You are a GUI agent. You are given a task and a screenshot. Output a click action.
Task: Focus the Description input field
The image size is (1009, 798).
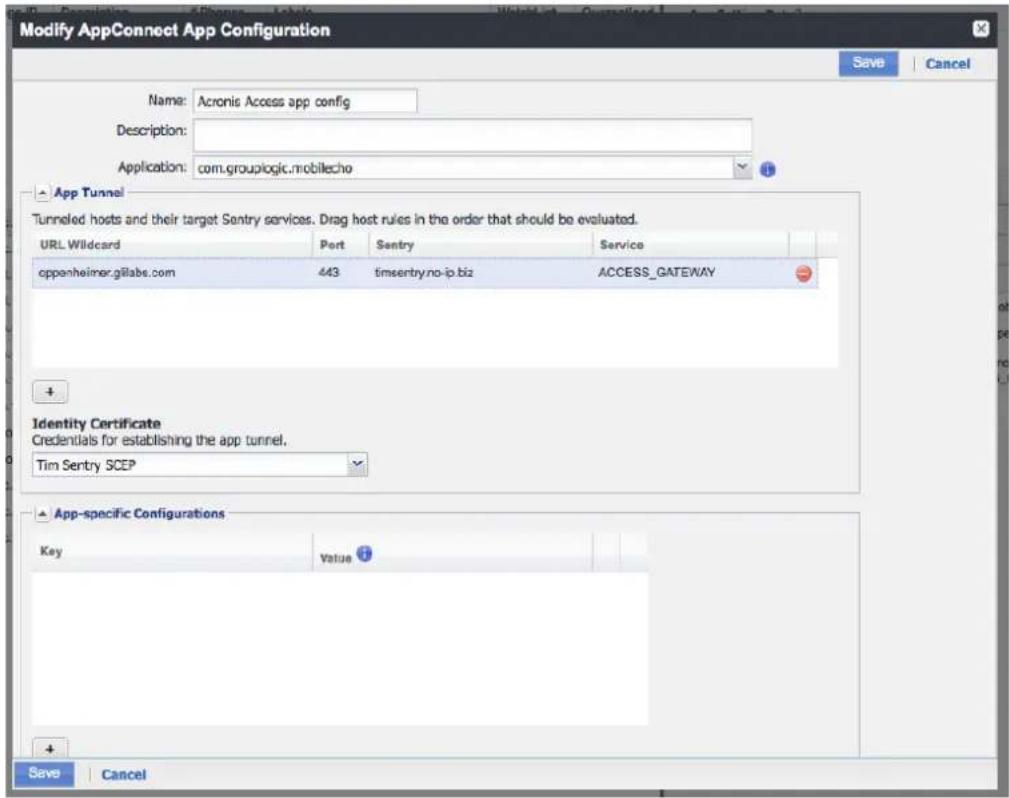click(x=472, y=135)
